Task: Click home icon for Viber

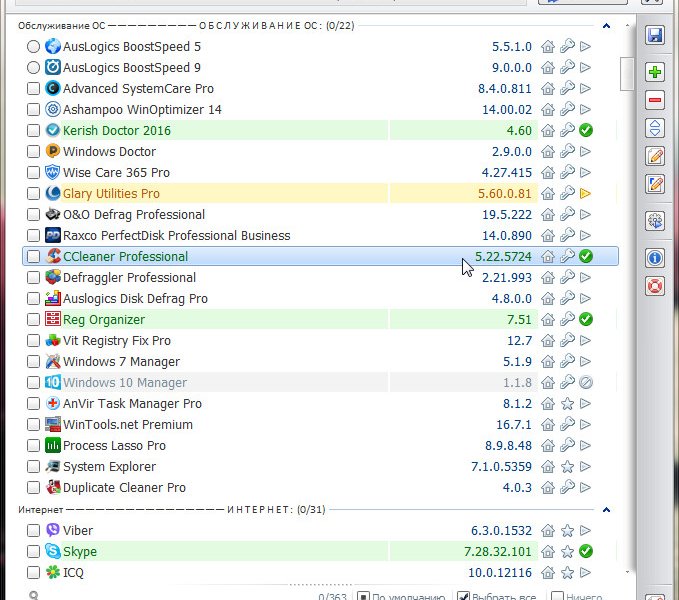Action: tap(548, 530)
